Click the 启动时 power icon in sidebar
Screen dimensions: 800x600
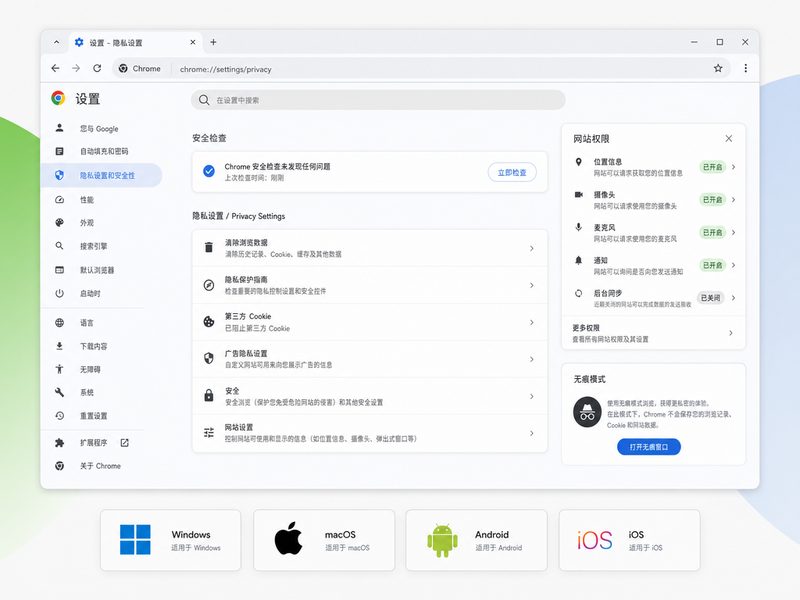[x=59, y=293]
